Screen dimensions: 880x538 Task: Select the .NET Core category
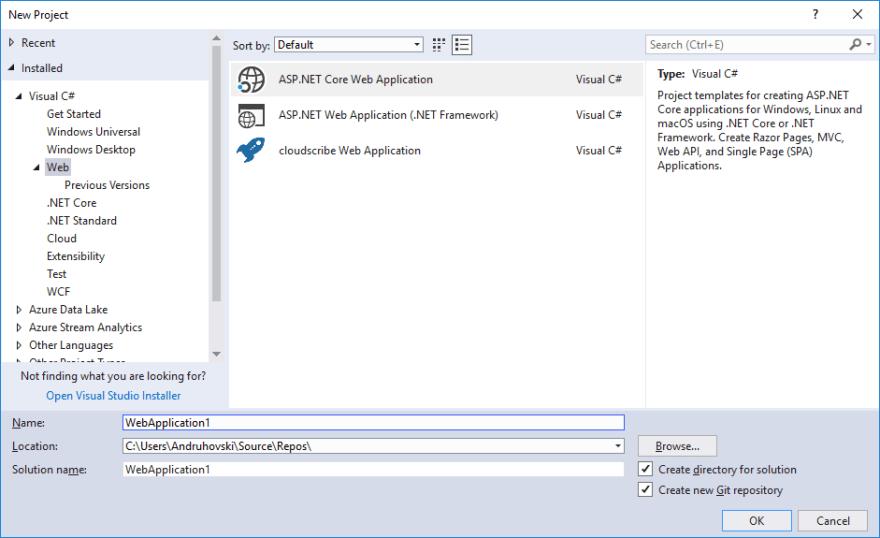[71, 203]
